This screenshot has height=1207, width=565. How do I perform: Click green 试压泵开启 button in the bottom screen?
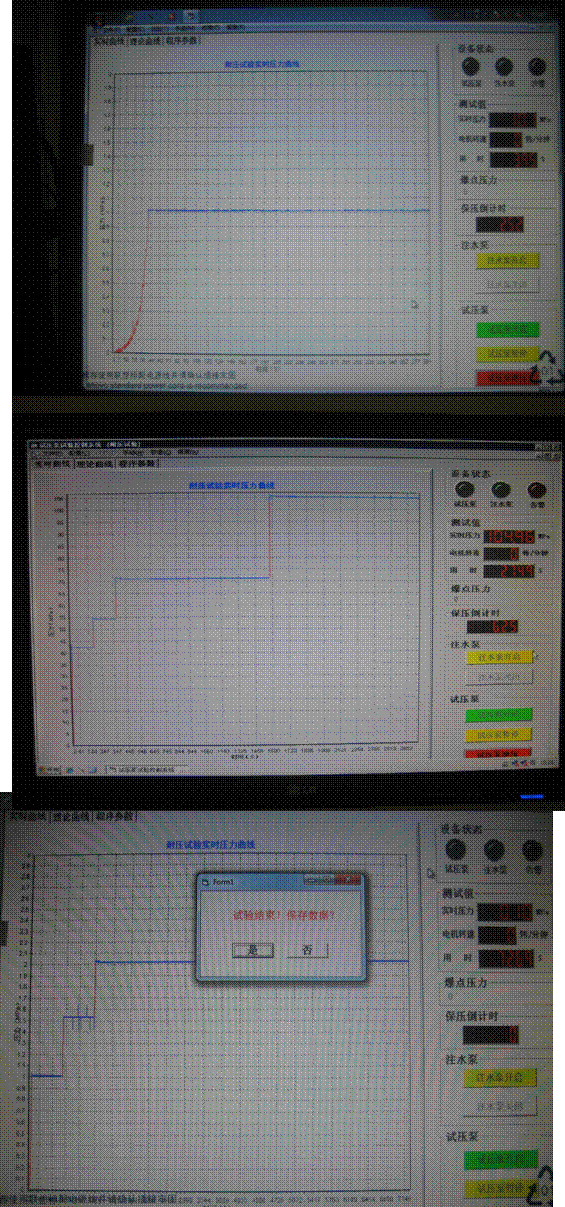tap(501, 1159)
